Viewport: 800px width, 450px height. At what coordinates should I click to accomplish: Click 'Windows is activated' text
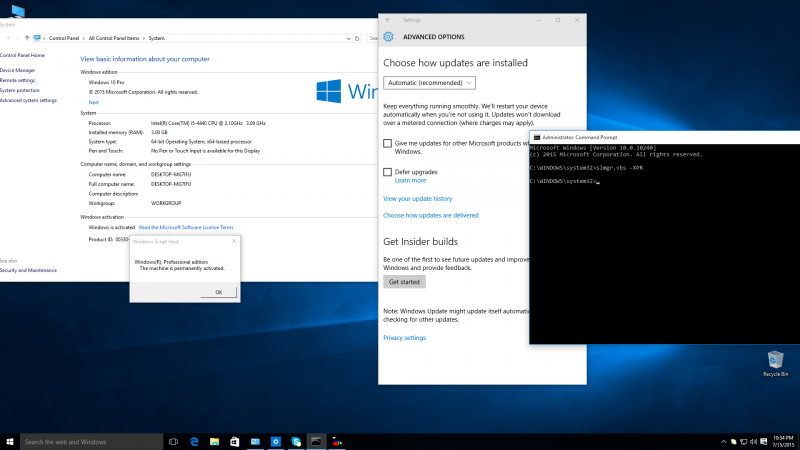pyautogui.click(x=112, y=228)
